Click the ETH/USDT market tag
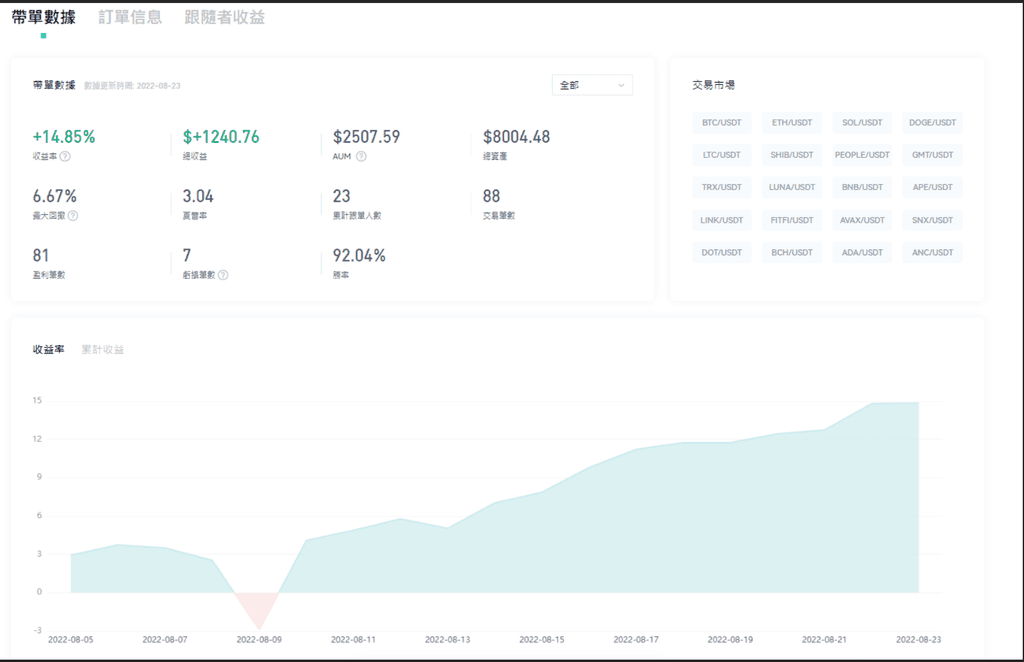Screen dimensions: 1024x662 click(x=792, y=123)
